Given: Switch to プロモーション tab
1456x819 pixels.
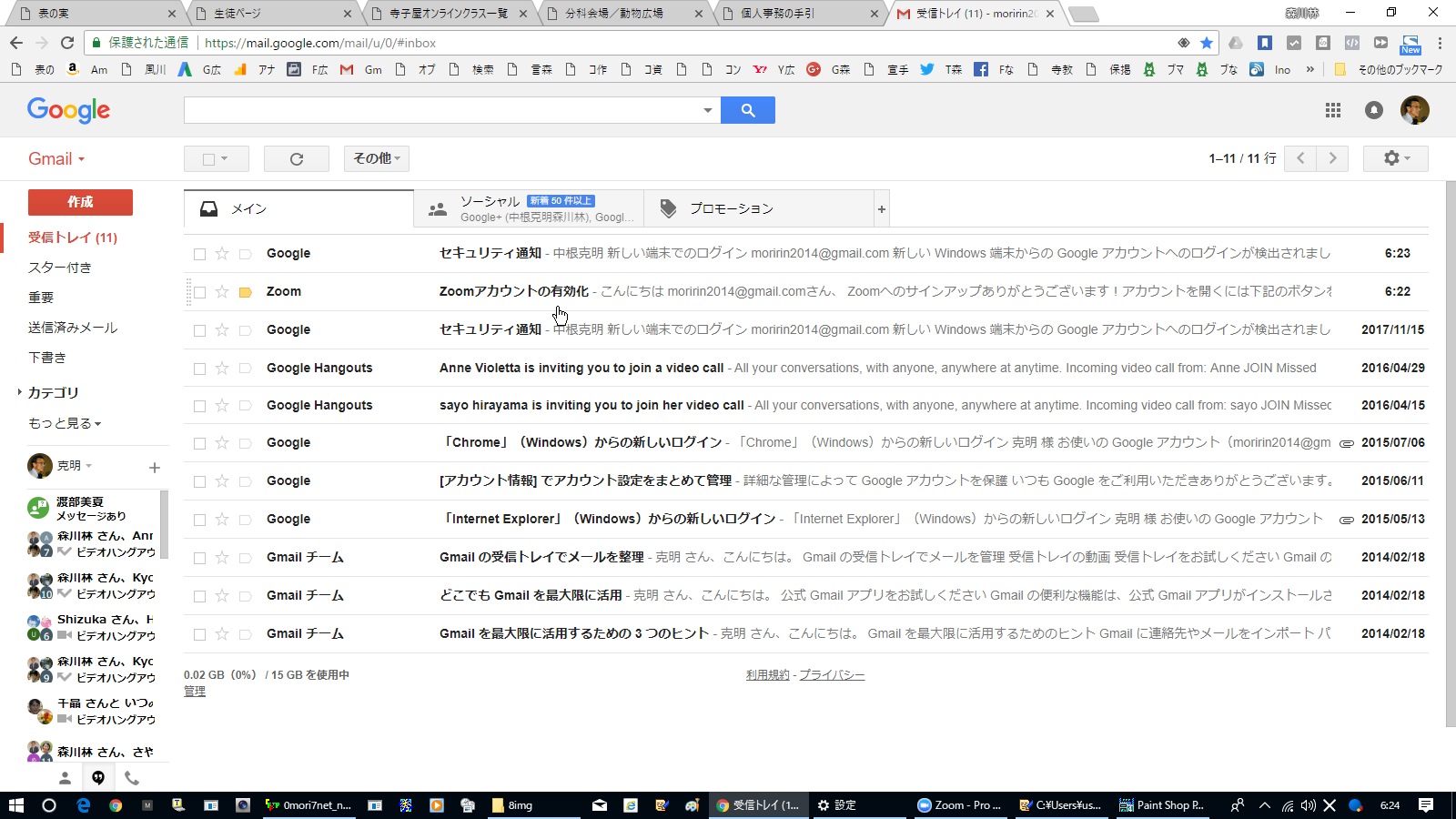Looking at the screenshot, I should pos(759,209).
